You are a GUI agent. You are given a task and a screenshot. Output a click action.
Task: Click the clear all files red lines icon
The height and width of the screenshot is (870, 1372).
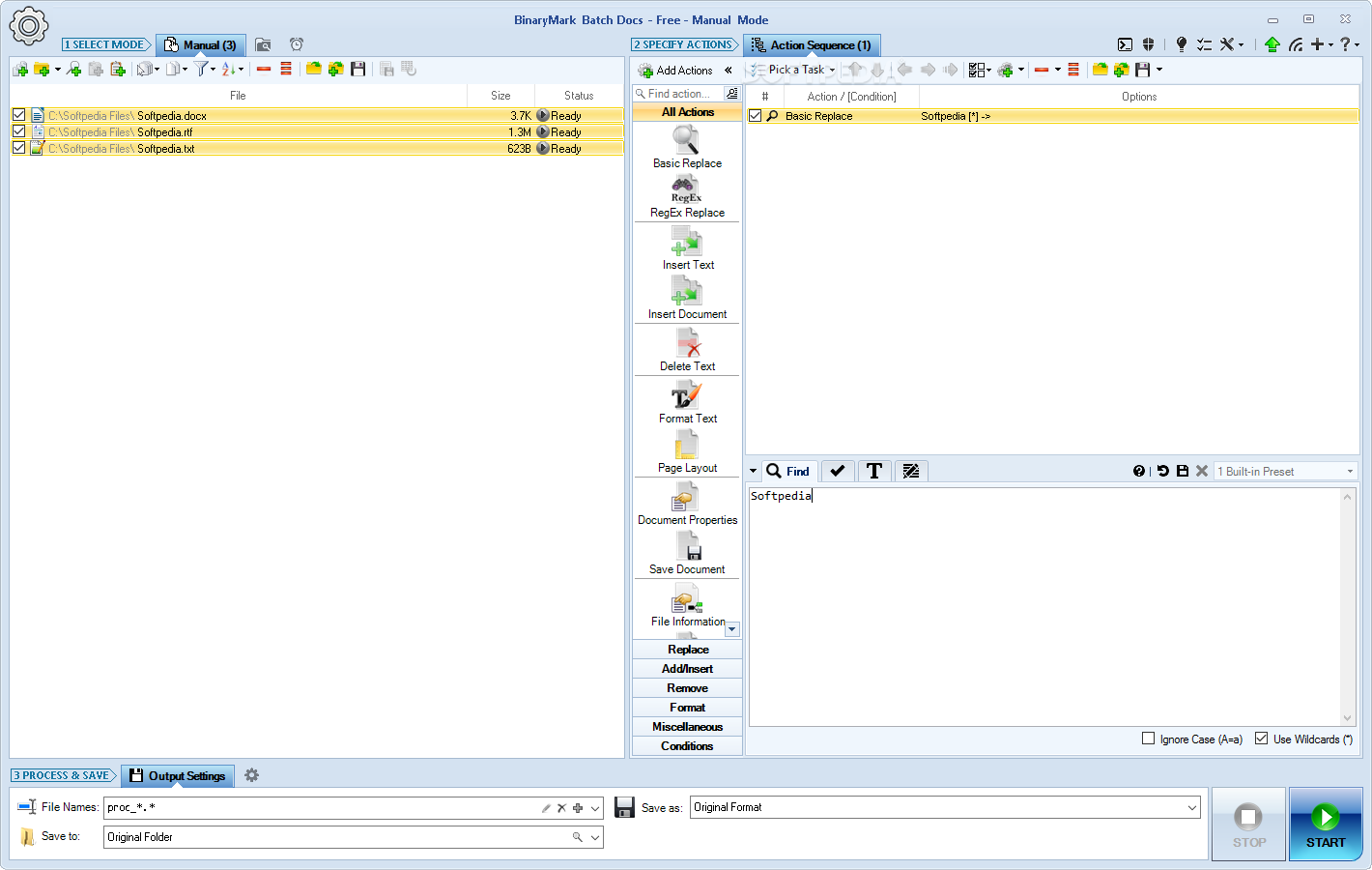[x=286, y=69]
